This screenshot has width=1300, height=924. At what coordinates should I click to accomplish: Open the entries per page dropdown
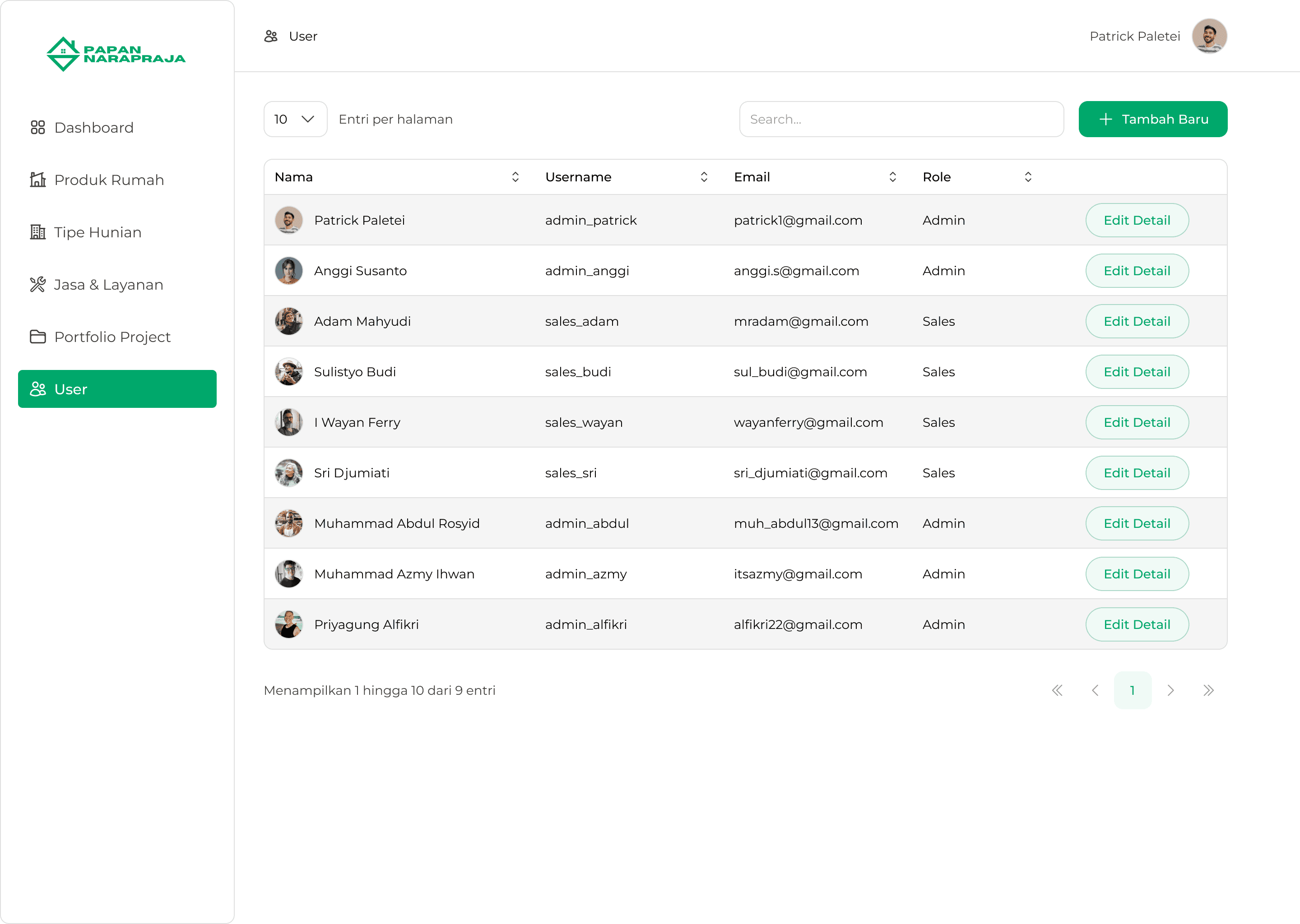[x=295, y=119]
